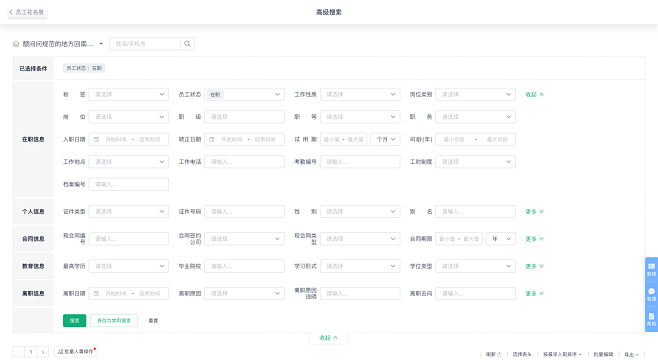
Task: Open the 岗位 dropdown
Action: tap(128, 117)
